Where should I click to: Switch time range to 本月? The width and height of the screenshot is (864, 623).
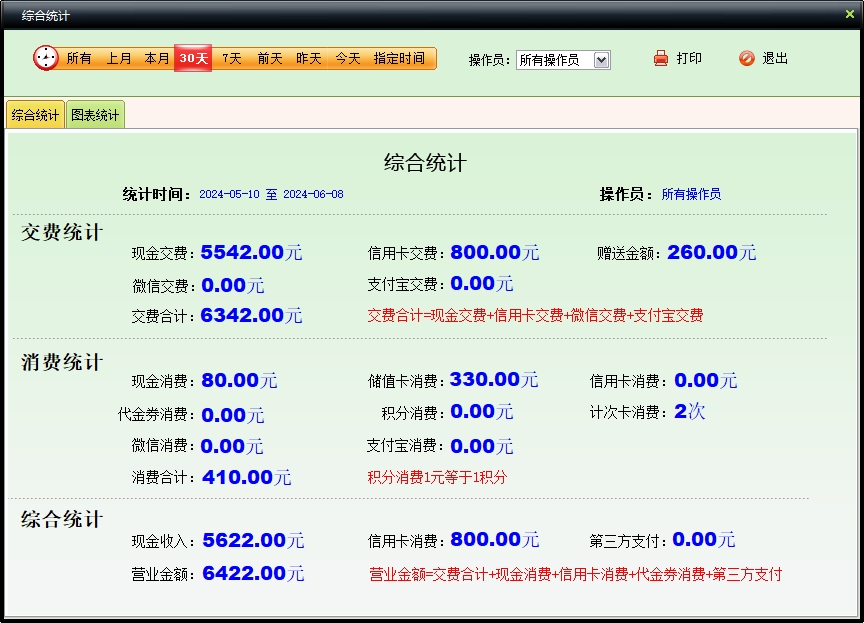pos(156,59)
